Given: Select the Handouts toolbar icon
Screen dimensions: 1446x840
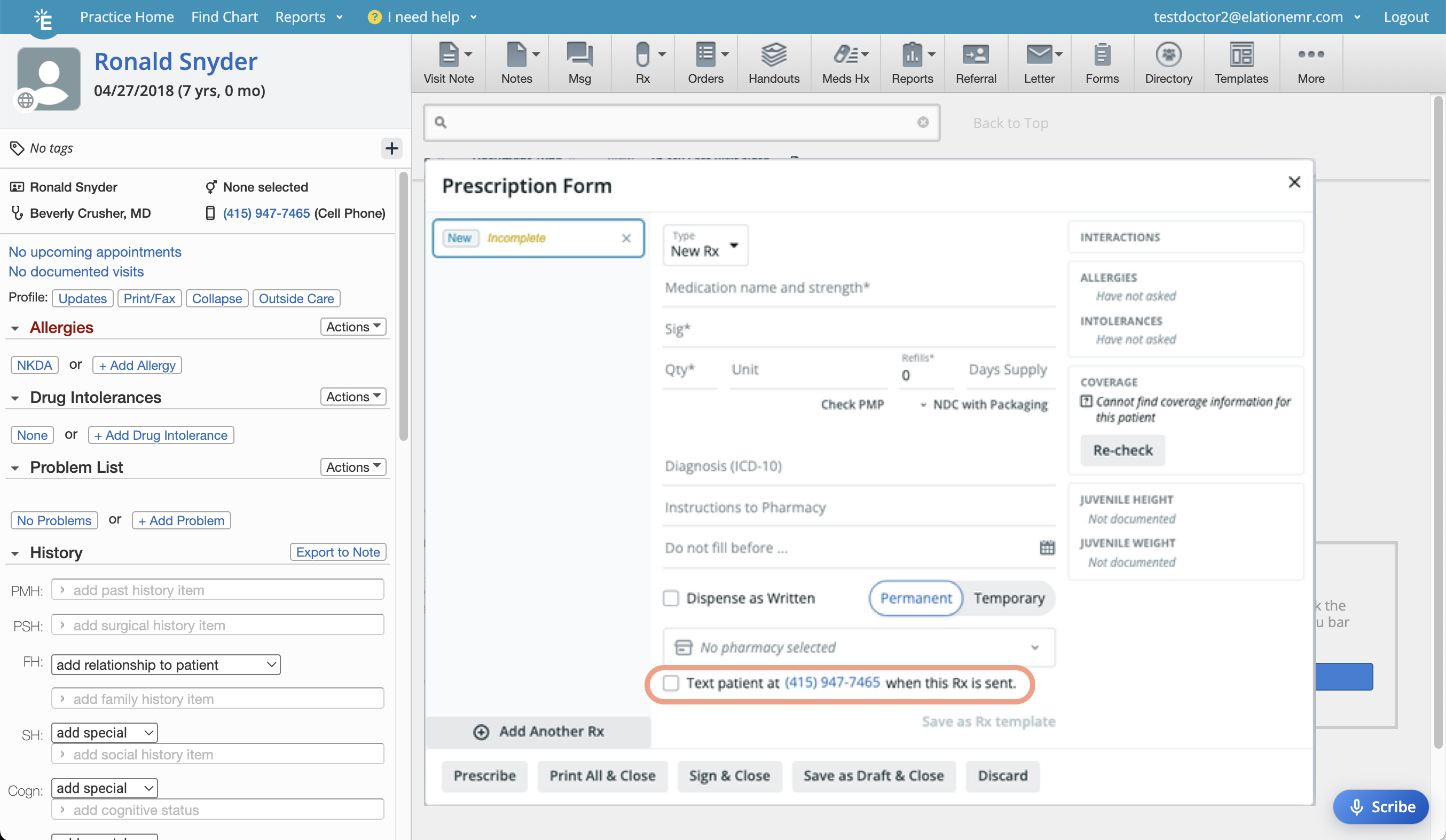Looking at the screenshot, I should (774, 62).
